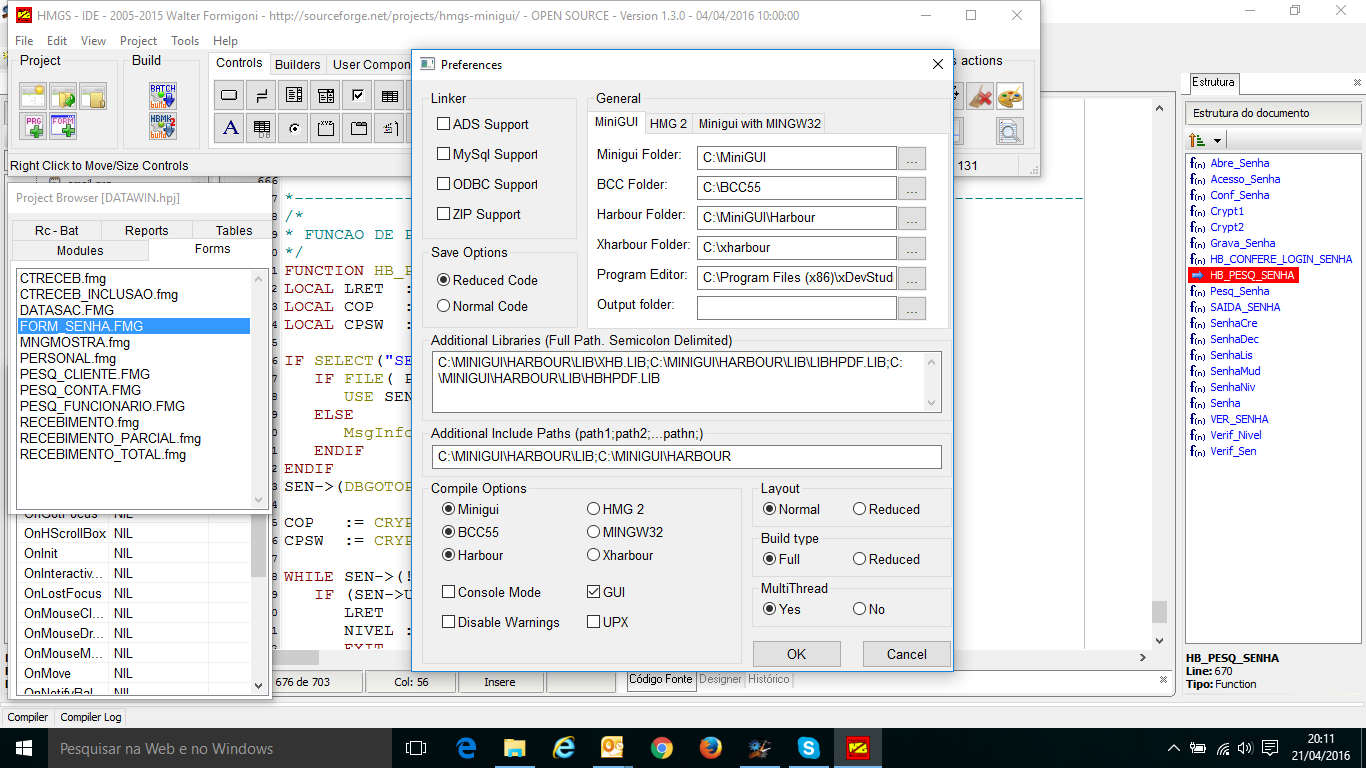The image size is (1366, 768).
Task: Enable ADS Support checkbox
Action: click(x=443, y=125)
